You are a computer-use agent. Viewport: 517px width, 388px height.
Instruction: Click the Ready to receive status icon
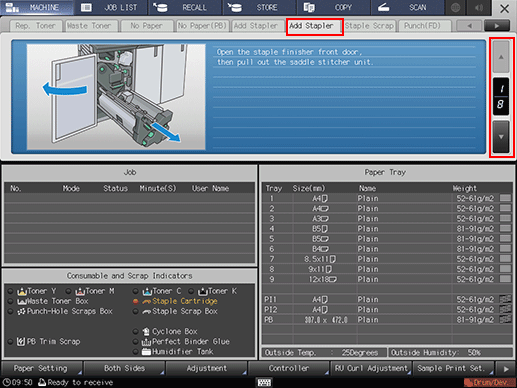42,382
